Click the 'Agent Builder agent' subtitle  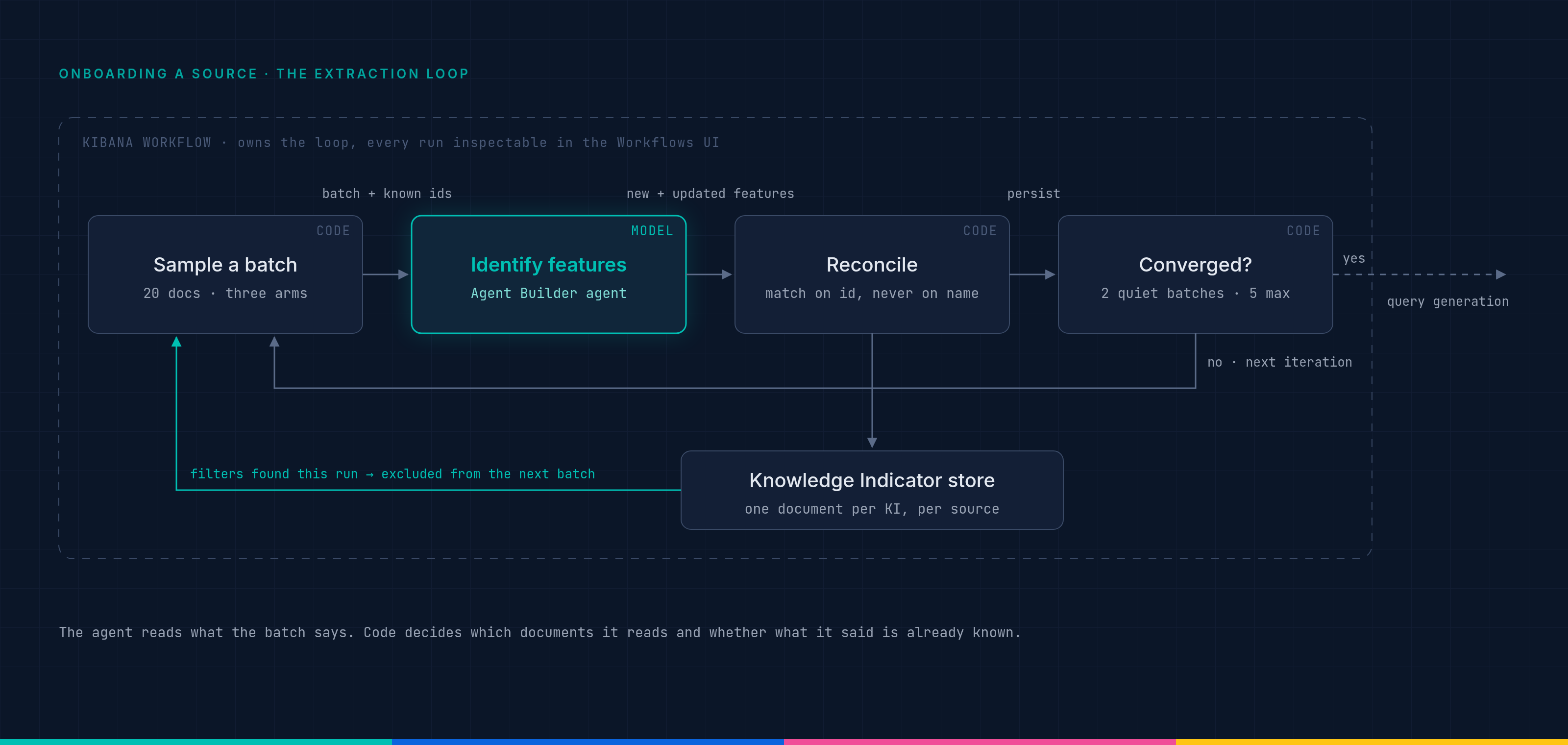click(x=548, y=294)
